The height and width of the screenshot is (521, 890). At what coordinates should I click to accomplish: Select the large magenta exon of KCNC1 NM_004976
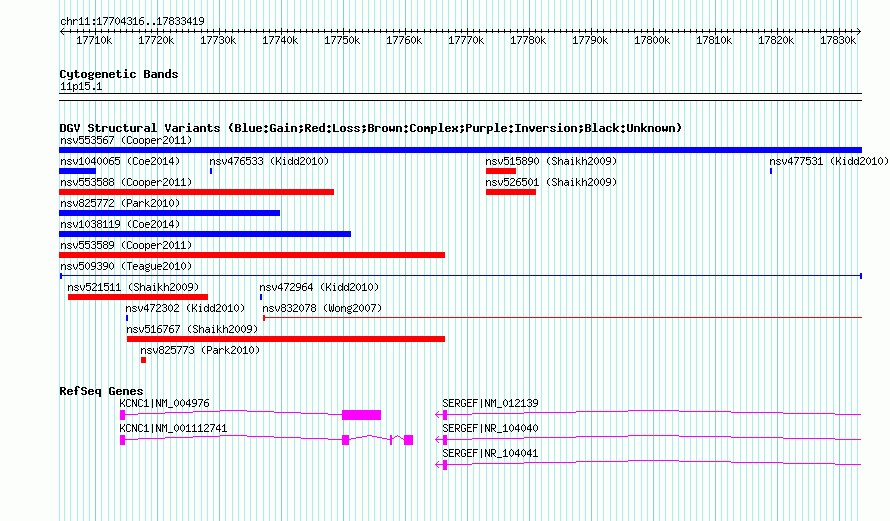(x=362, y=415)
